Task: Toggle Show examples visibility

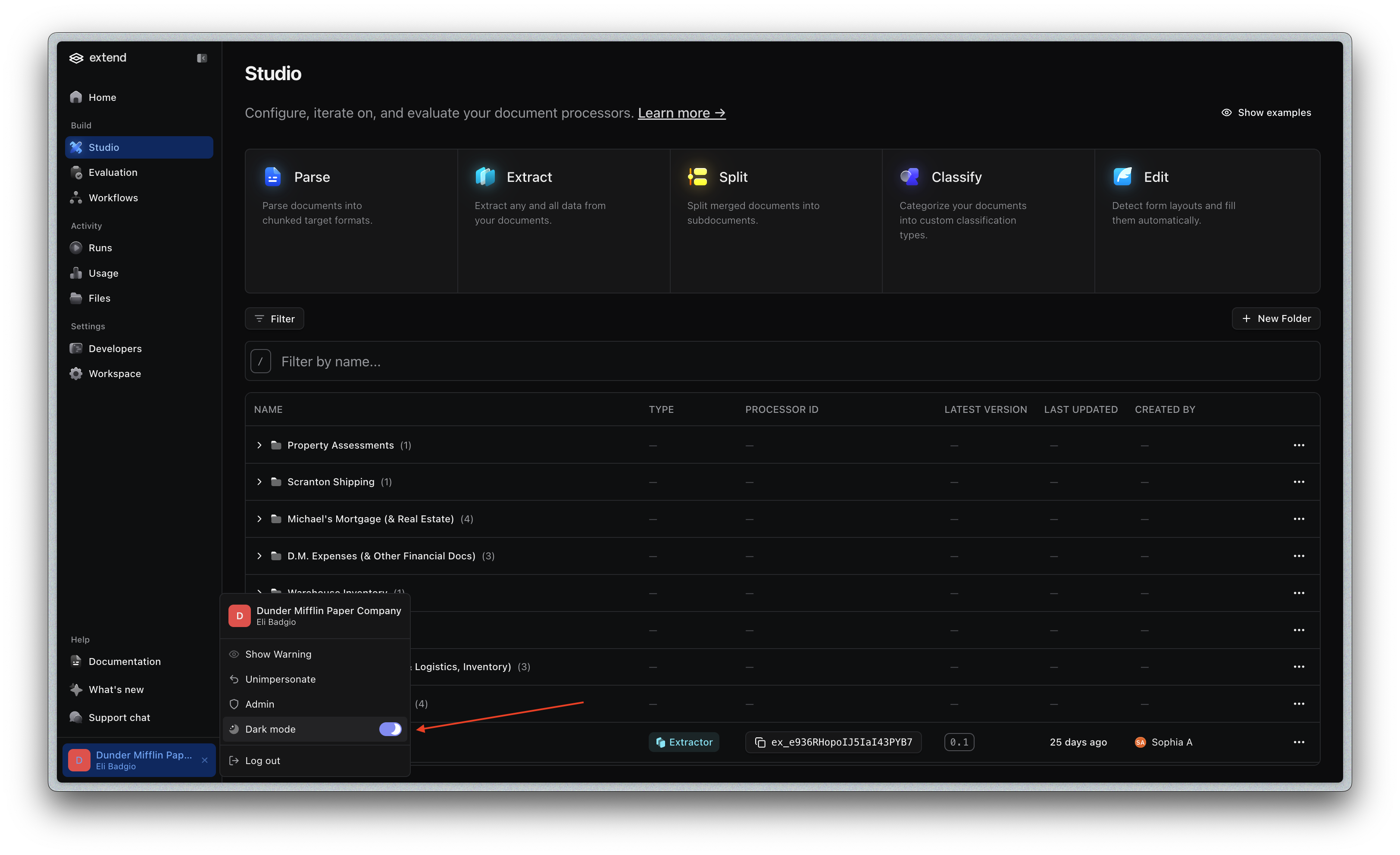Action: (1266, 112)
